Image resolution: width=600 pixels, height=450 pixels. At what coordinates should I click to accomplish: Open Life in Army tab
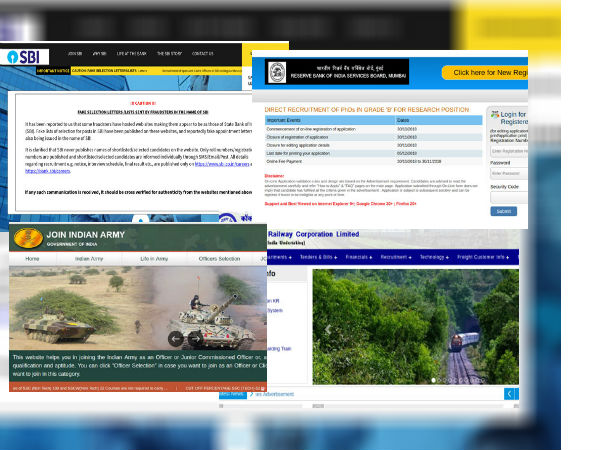(154, 259)
